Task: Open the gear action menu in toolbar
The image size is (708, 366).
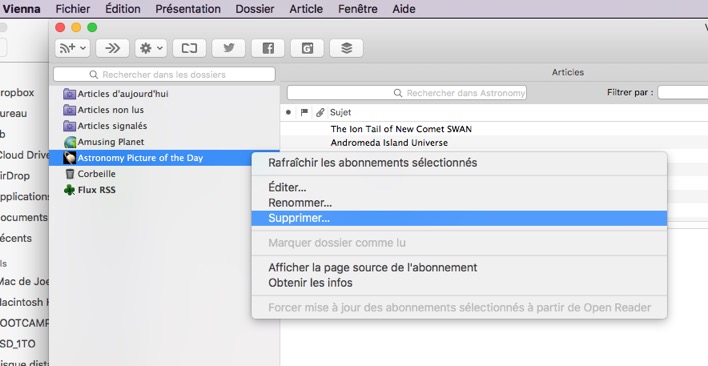Action: (151, 48)
